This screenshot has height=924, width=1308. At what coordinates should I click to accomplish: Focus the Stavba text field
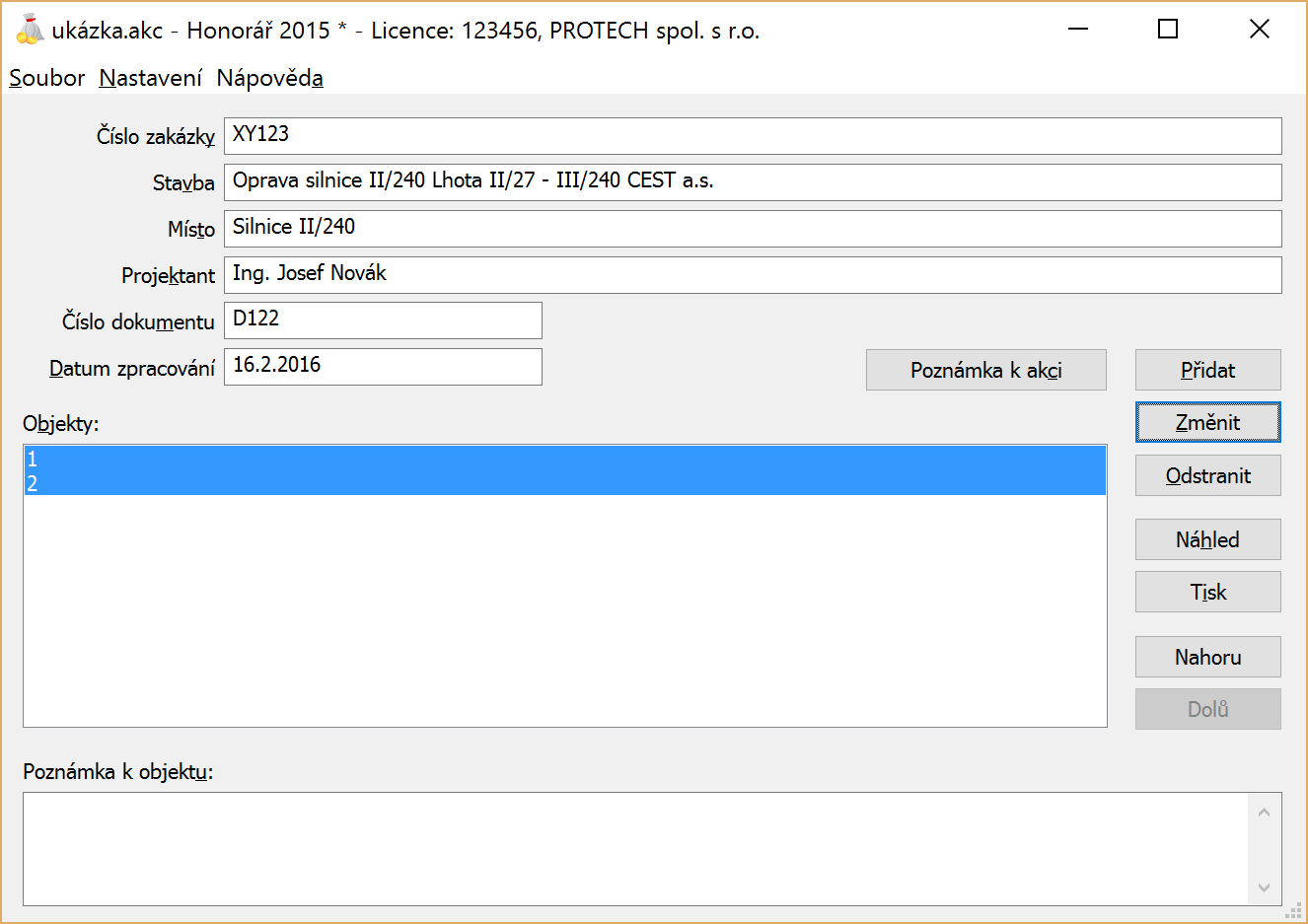(752, 182)
